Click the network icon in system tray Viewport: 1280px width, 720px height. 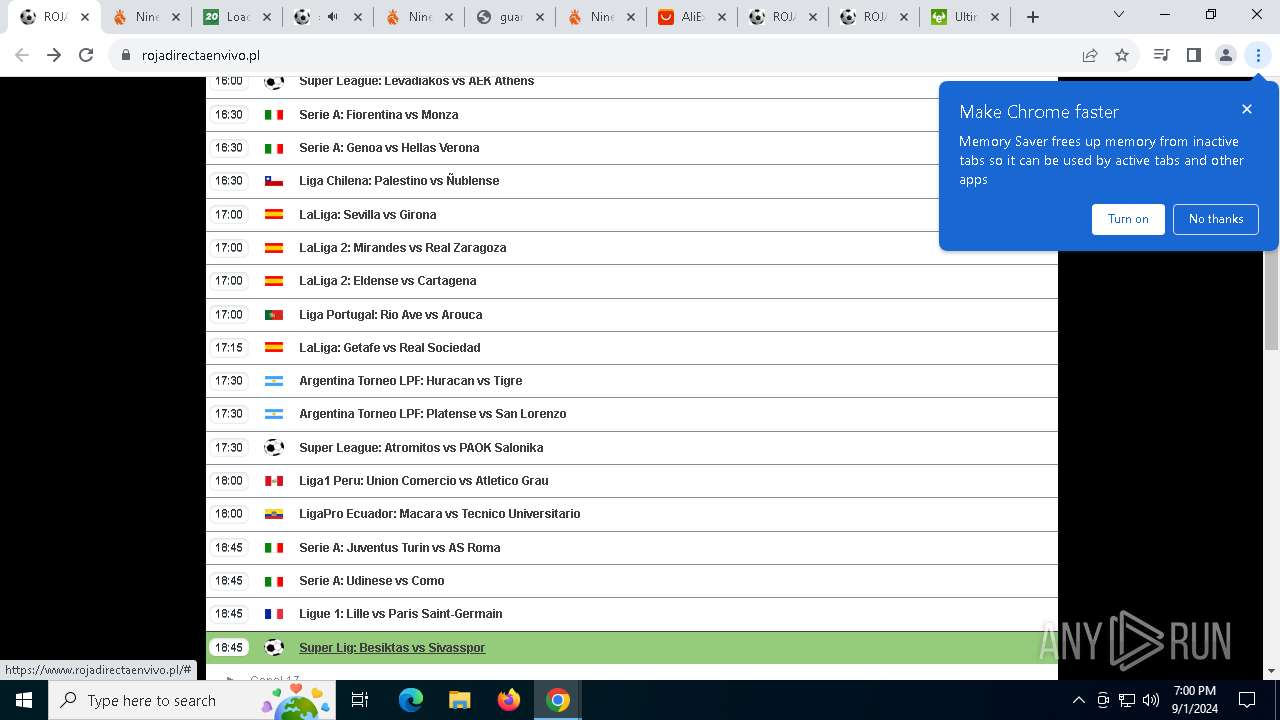pyautogui.click(x=1127, y=700)
